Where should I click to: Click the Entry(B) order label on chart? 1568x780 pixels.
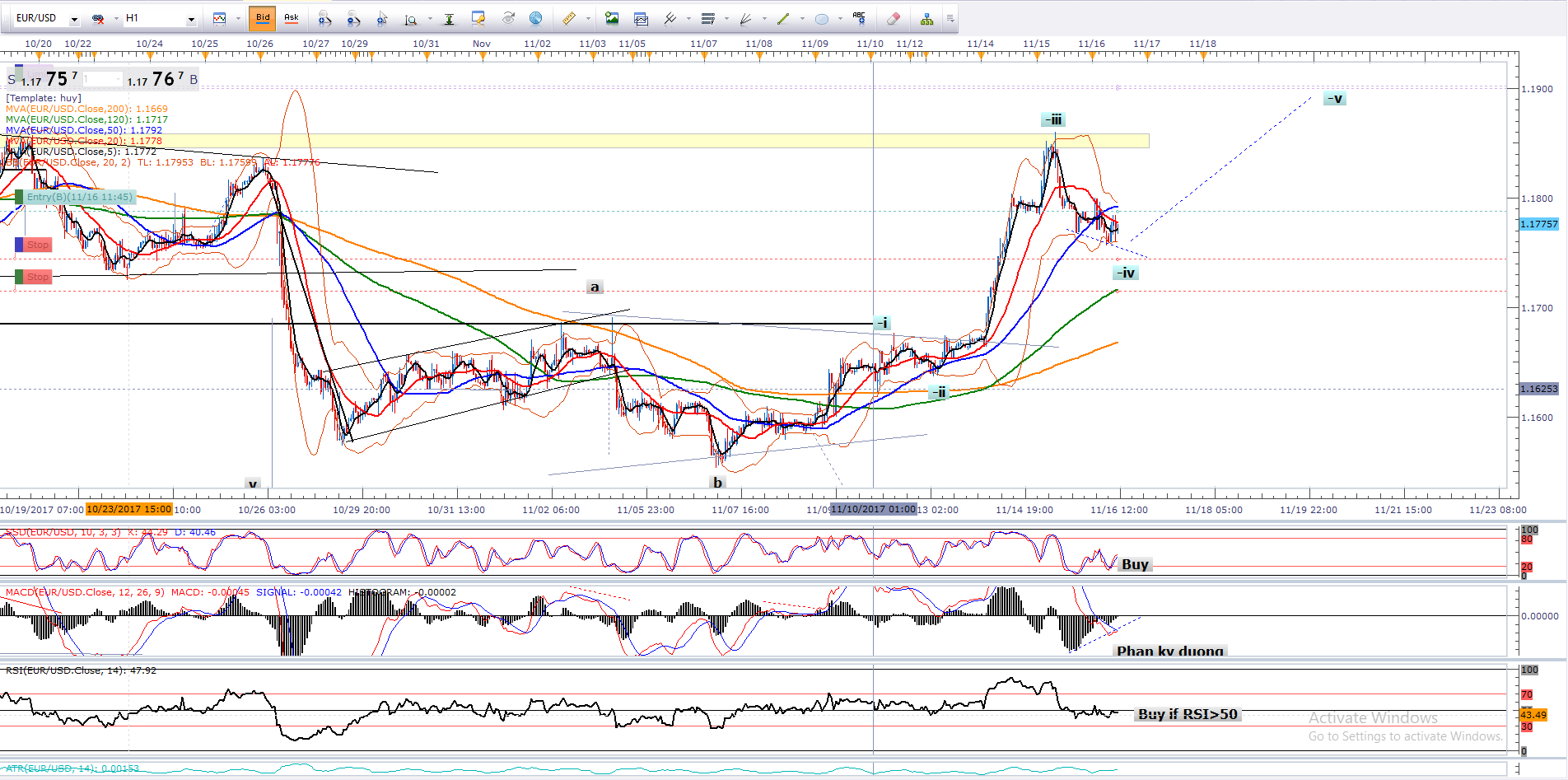click(78, 197)
